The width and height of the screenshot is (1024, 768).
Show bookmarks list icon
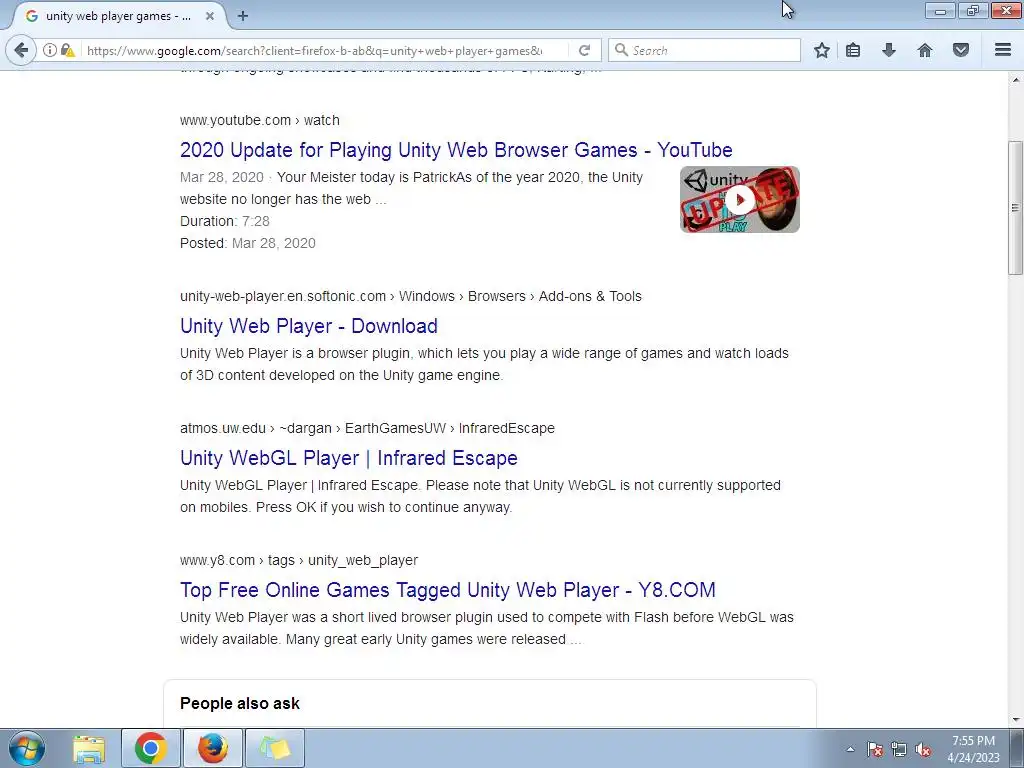pos(853,50)
